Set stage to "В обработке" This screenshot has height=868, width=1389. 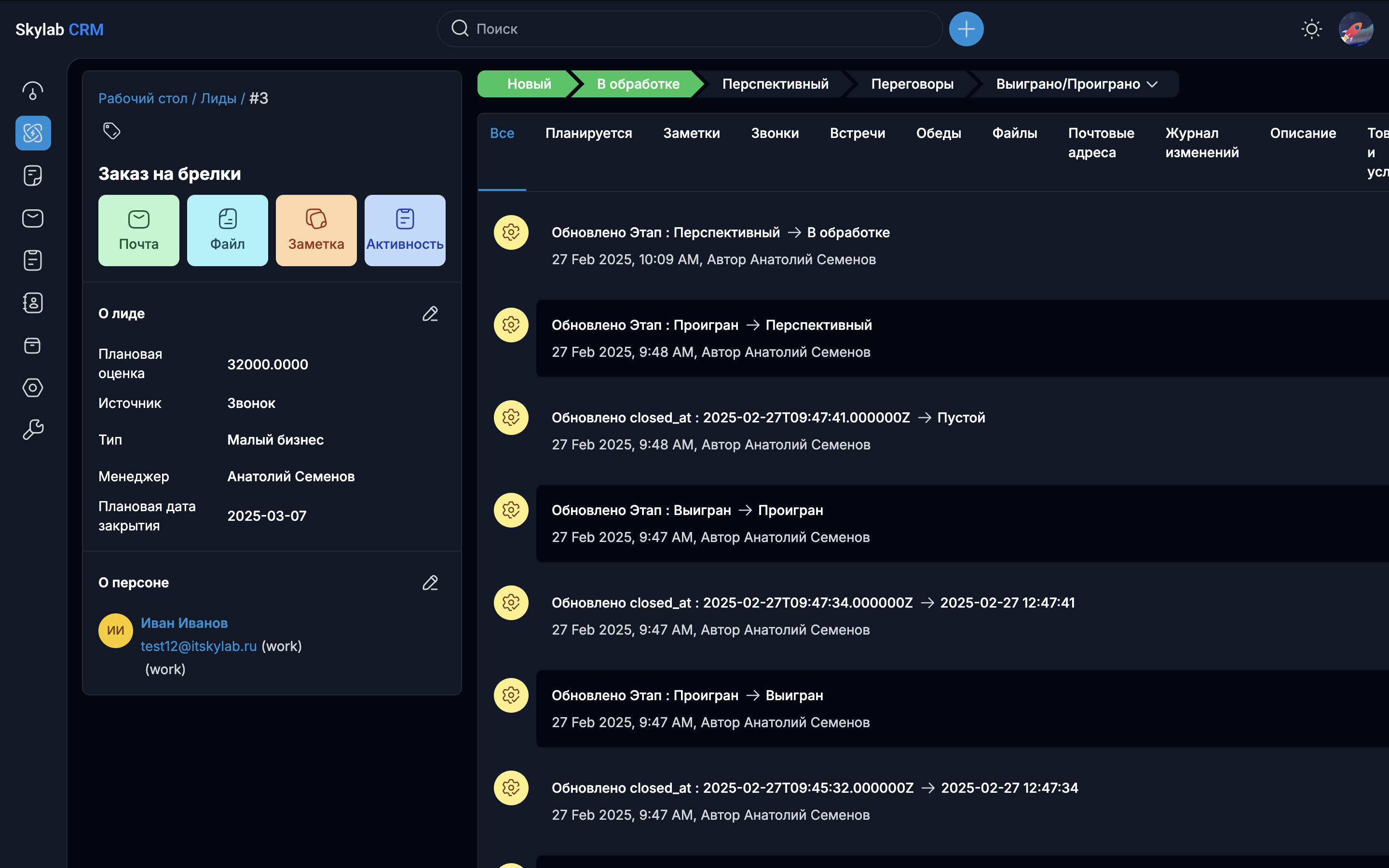(x=638, y=84)
